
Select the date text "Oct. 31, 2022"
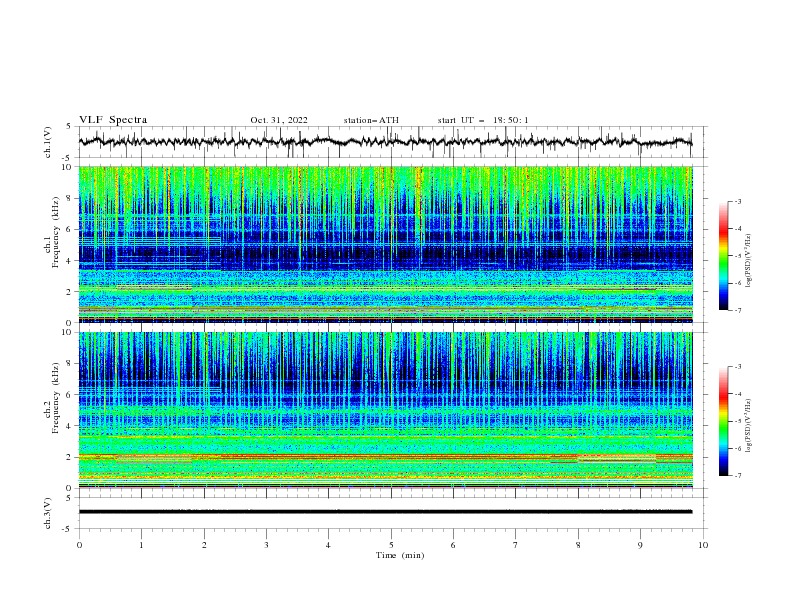tap(279, 120)
